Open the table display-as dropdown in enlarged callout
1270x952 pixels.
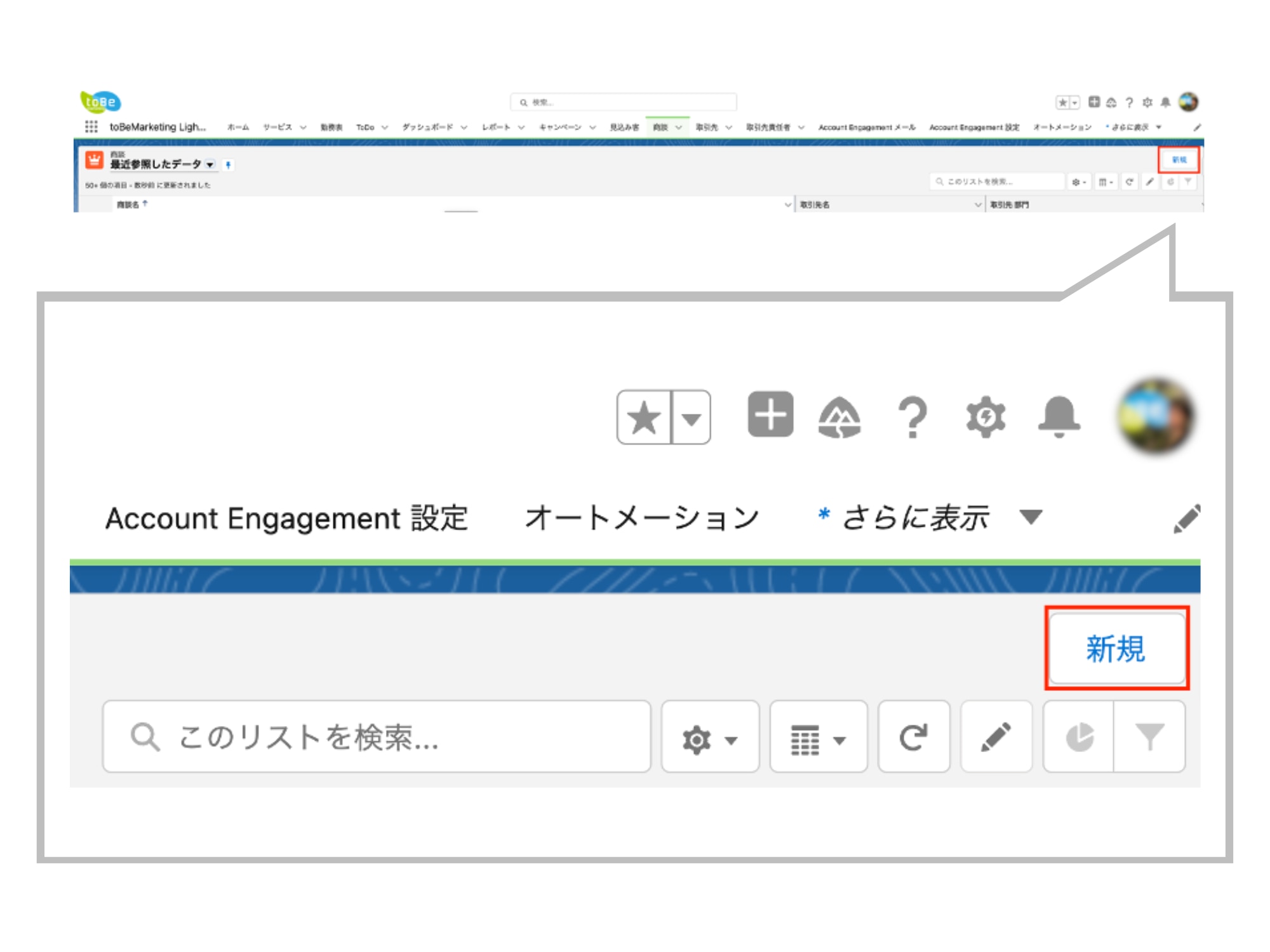pos(819,737)
